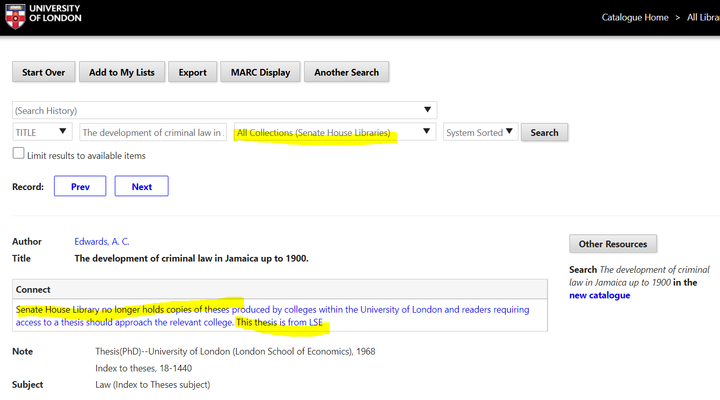
Task: Click the Index to theses, 18-1440 text
Action: point(144,368)
